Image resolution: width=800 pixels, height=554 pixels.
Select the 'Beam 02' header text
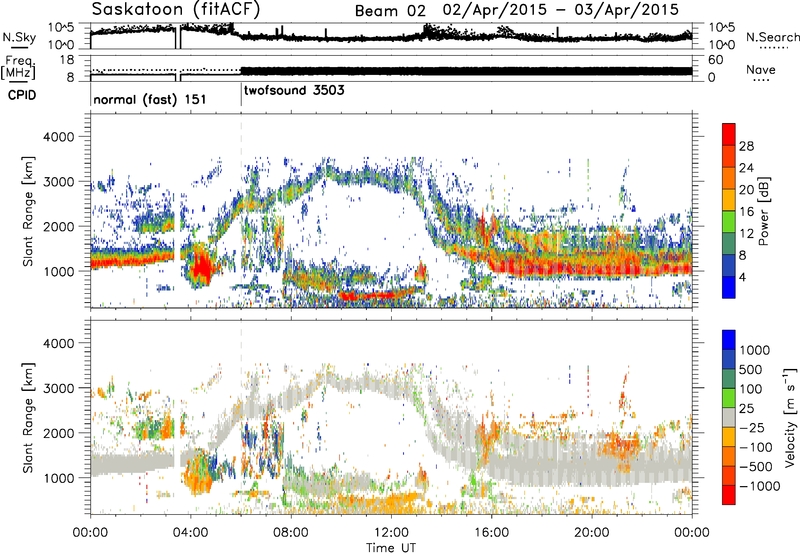(390, 11)
